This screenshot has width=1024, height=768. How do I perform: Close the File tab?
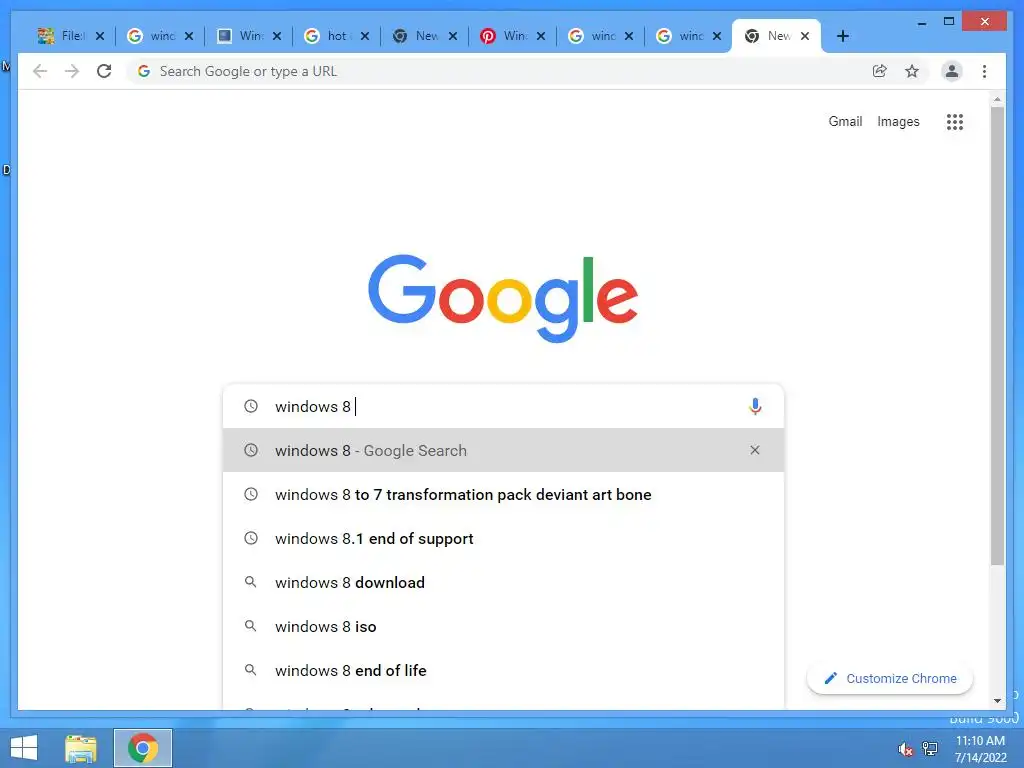pos(100,36)
